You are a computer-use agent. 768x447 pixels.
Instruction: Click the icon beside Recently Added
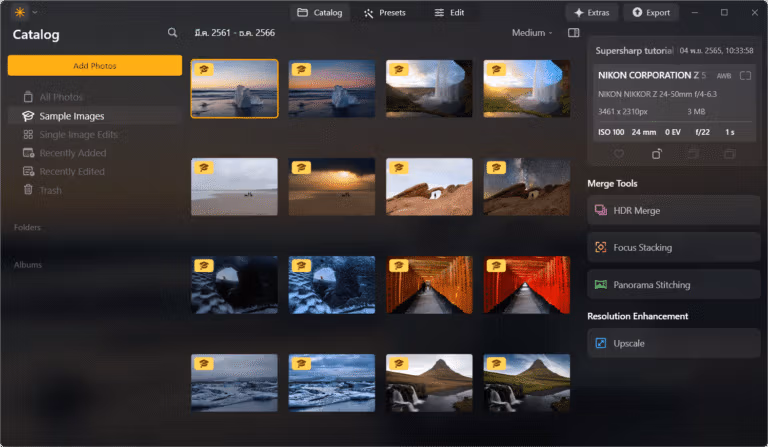[x=28, y=153]
